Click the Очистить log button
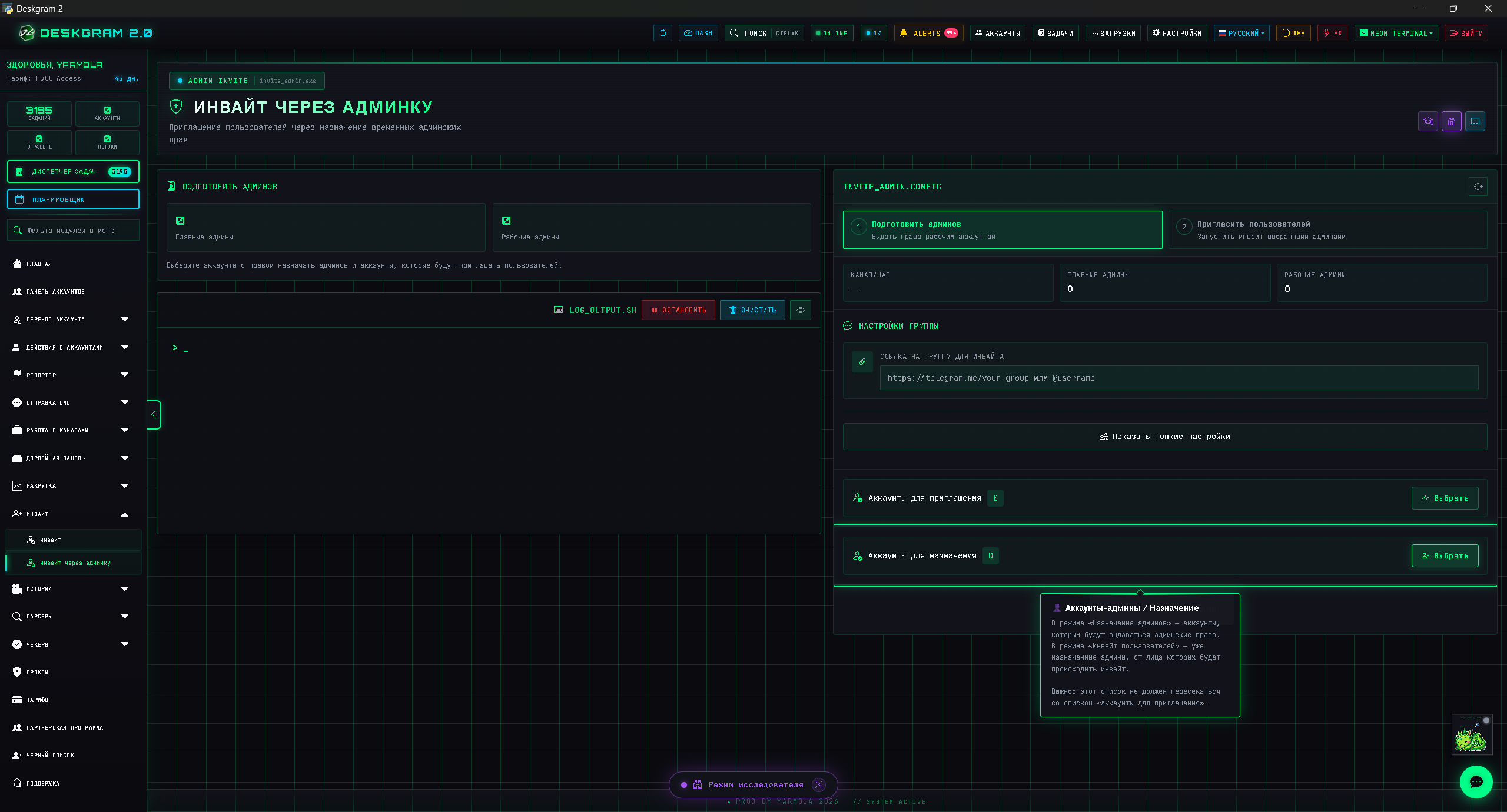This screenshot has height=812, width=1507. [752, 310]
